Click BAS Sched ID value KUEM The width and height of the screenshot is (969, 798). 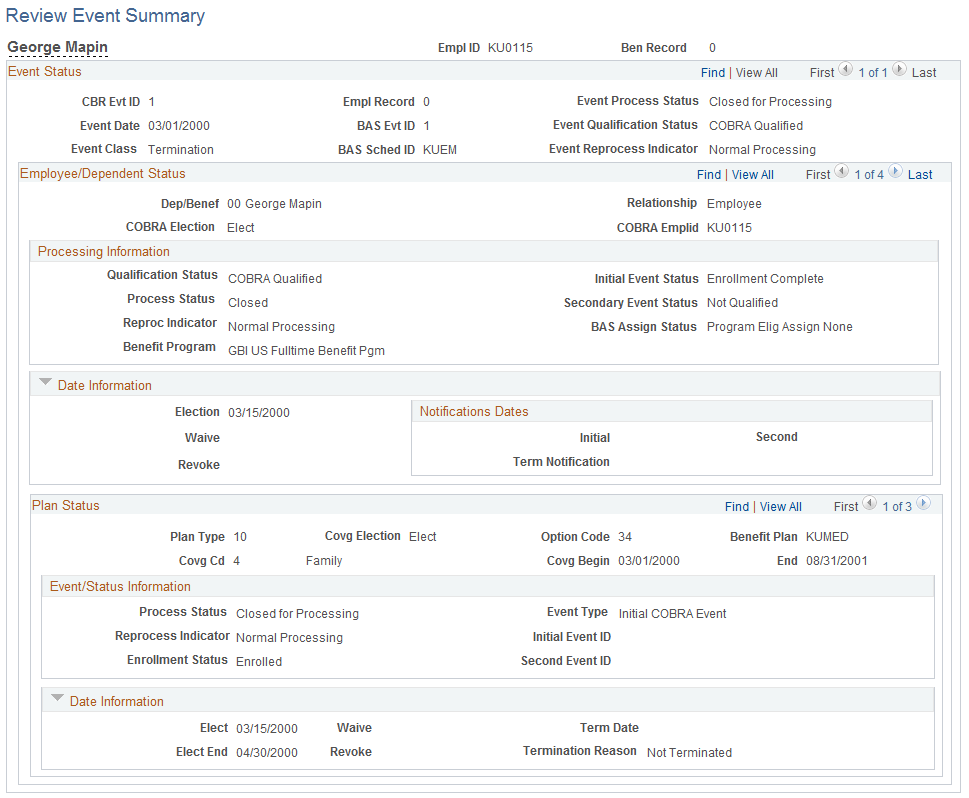point(439,150)
